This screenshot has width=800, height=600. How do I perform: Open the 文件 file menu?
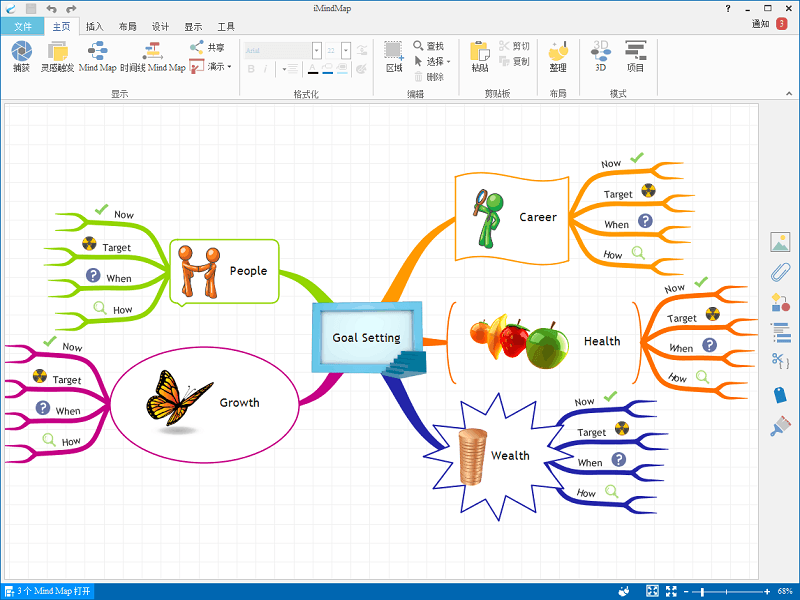coord(22,27)
